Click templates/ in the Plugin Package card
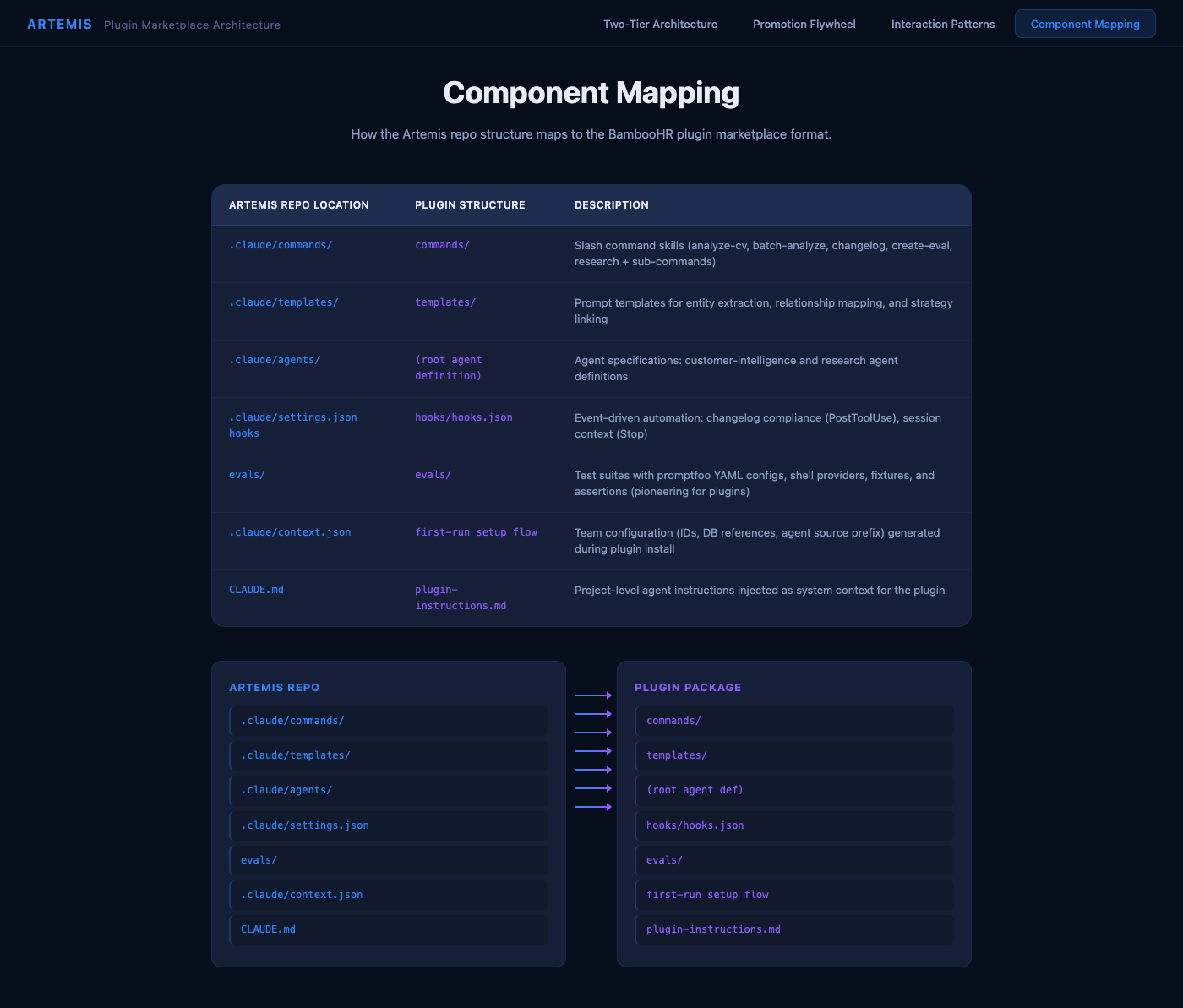 click(794, 755)
